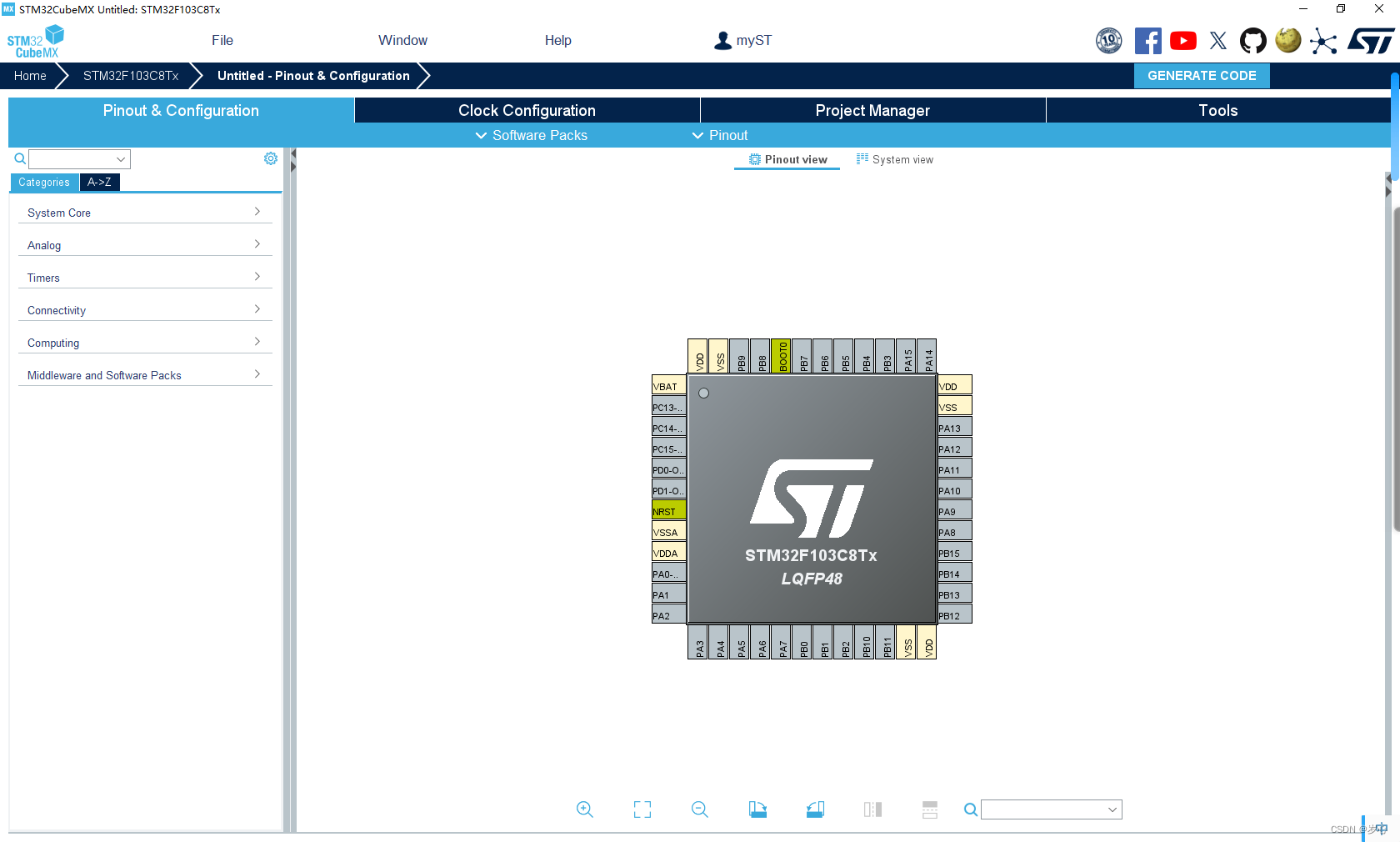Open the YouTube channel icon
Viewport: 1400px width, 842px height.
point(1182,40)
